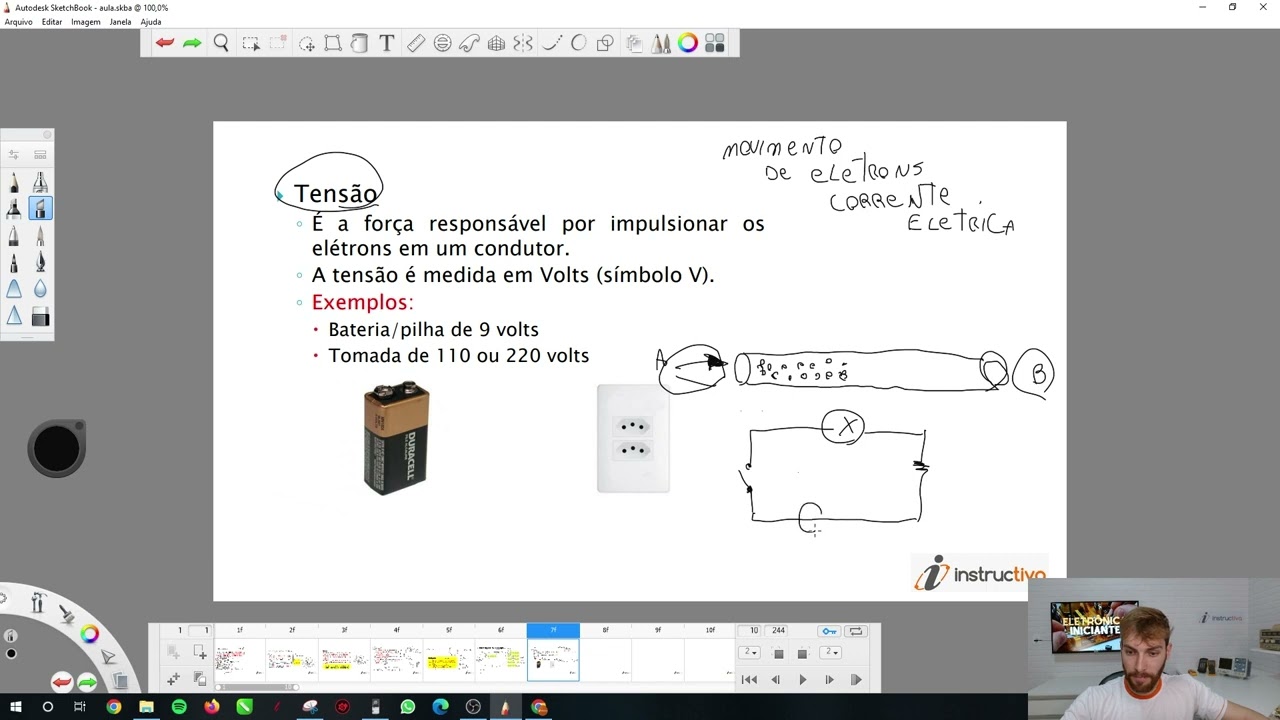
Task: Select the water drop smear brush
Action: 40,289
